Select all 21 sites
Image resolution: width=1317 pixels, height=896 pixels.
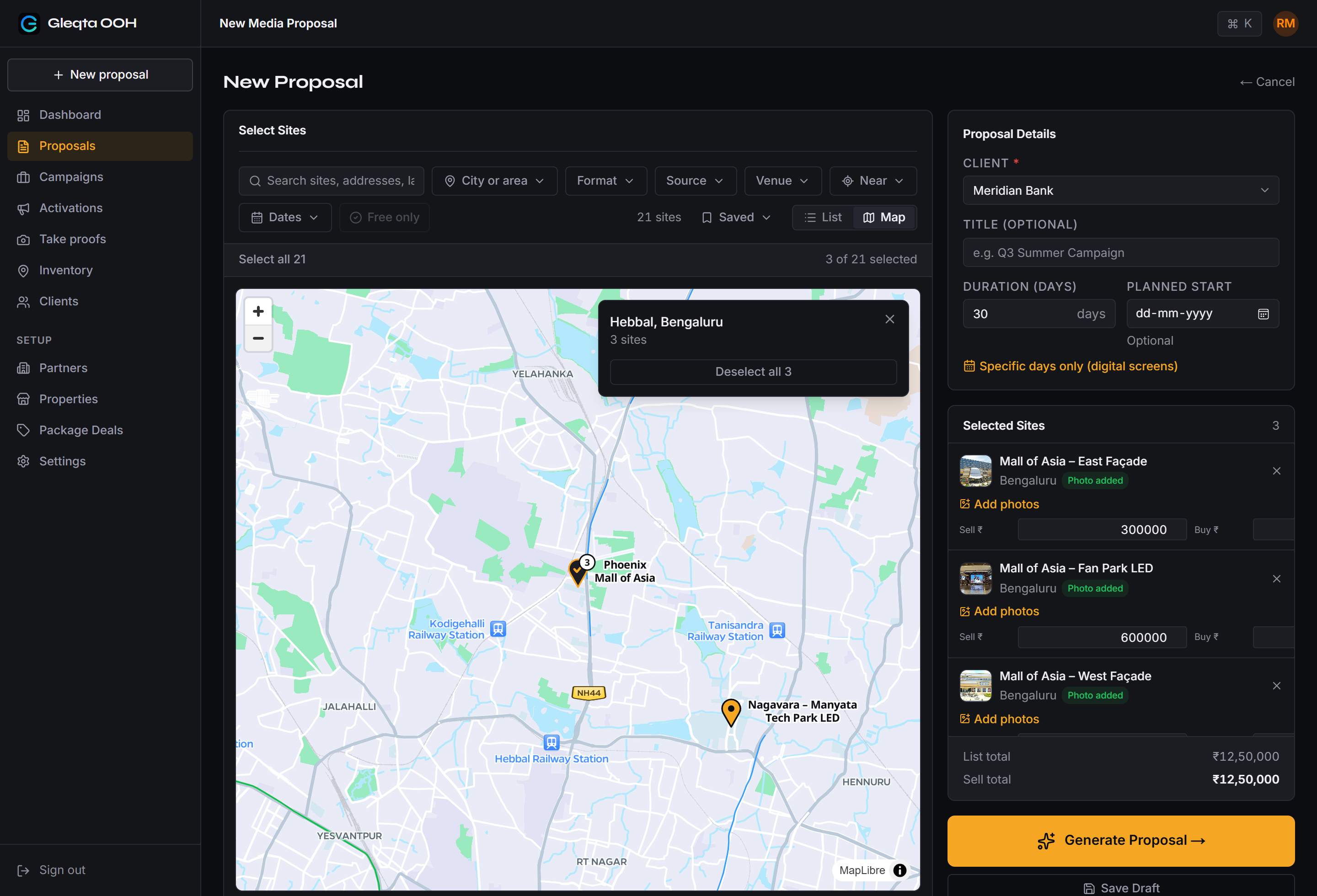[272, 259]
